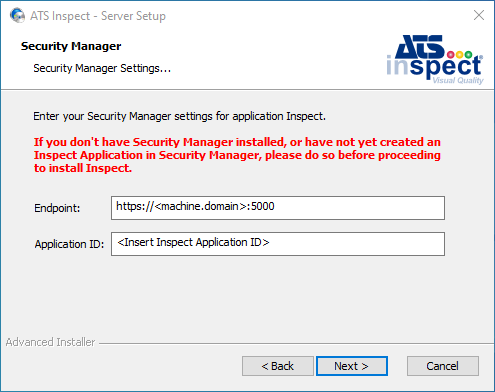Select the Security Manager heading
Image resolution: width=495 pixels, height=392 pixels.
[71, 46]
